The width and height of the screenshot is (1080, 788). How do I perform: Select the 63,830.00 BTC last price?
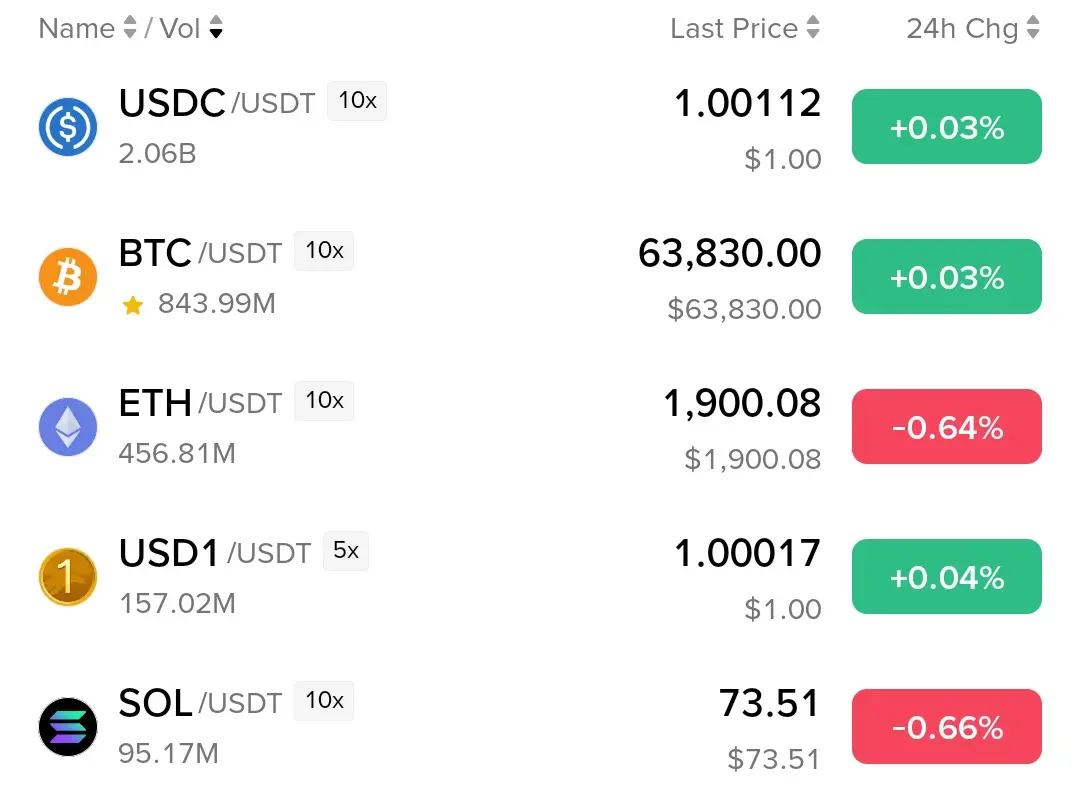click(729, 253)
